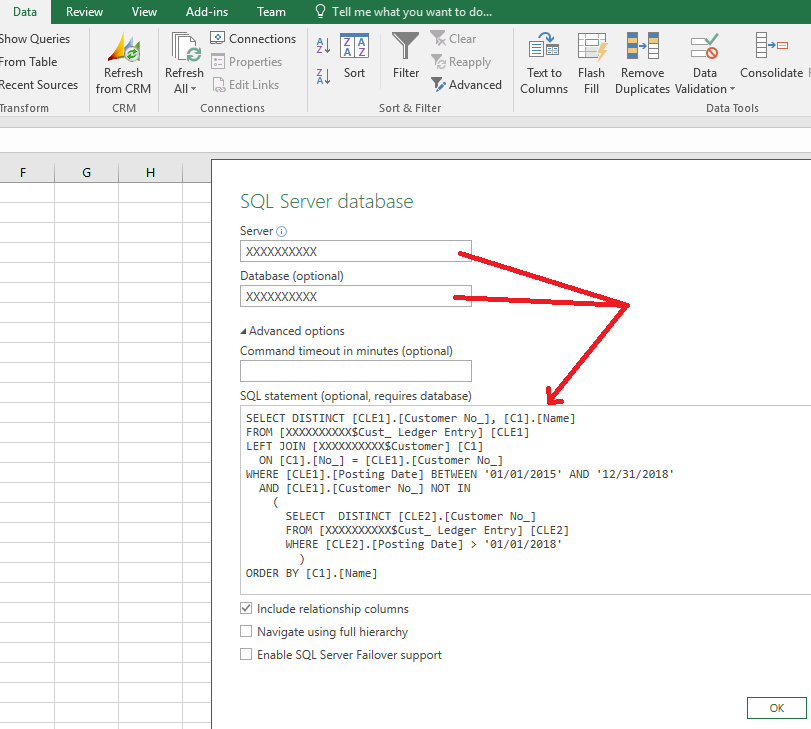Click the Server info icon
The image size is (811, 729).
click(281, 231)
